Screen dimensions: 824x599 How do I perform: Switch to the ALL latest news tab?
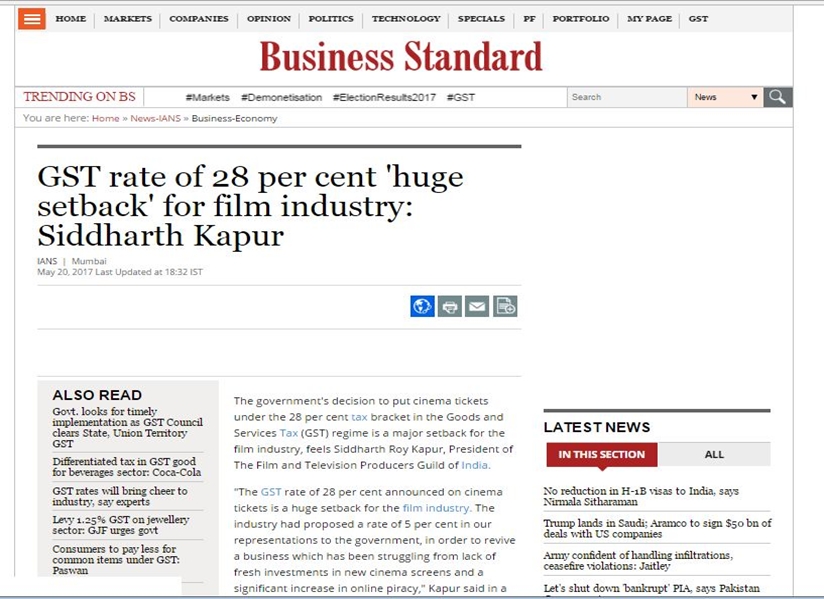(x=714, y=455)
